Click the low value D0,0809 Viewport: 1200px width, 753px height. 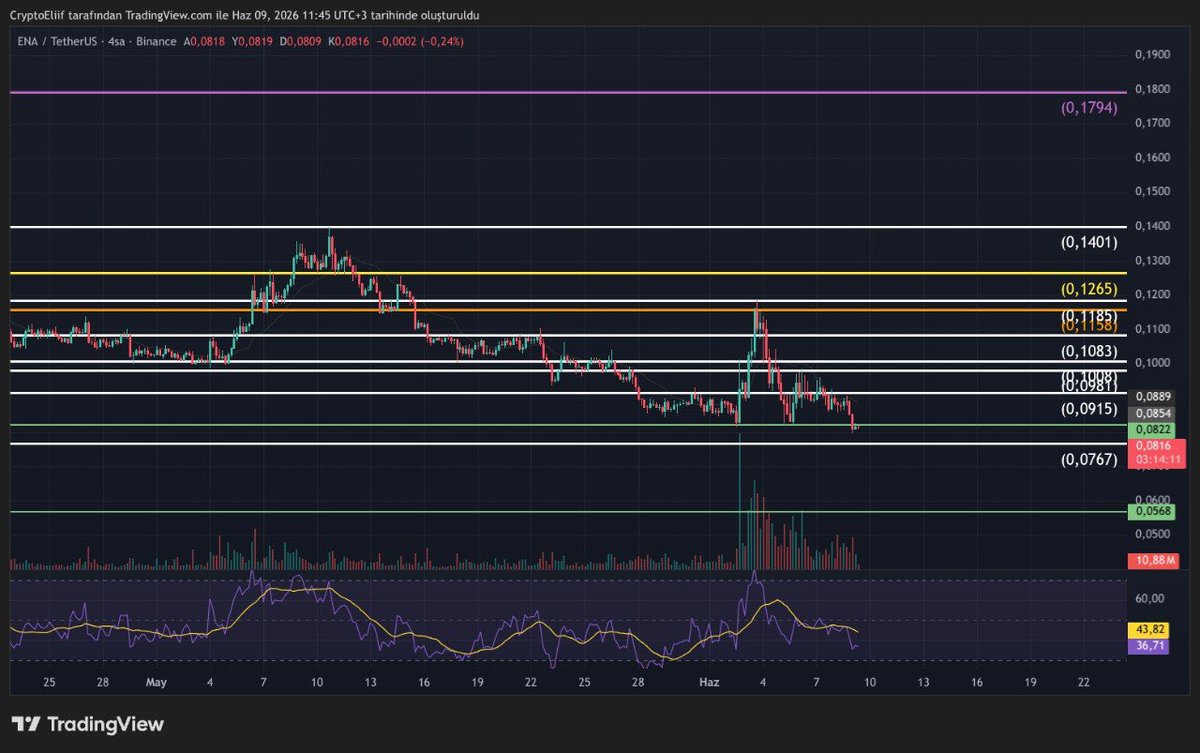coord(302,42)
